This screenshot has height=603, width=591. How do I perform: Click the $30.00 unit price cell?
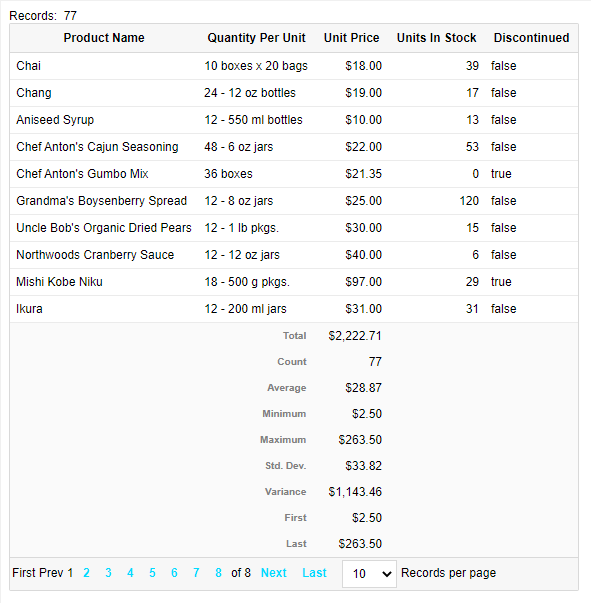coord(363,228)
